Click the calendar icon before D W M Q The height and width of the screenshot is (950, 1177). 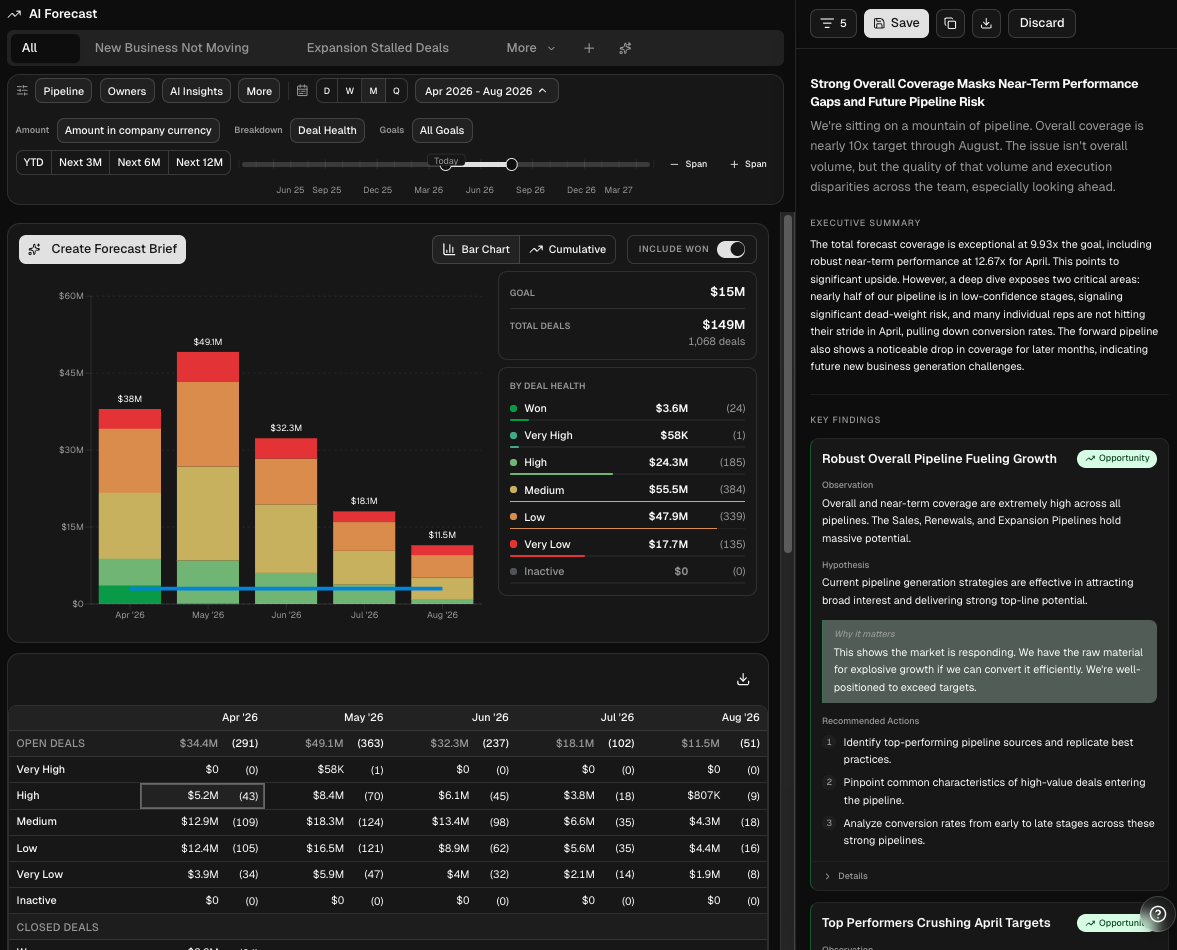[x=303, y=91]
